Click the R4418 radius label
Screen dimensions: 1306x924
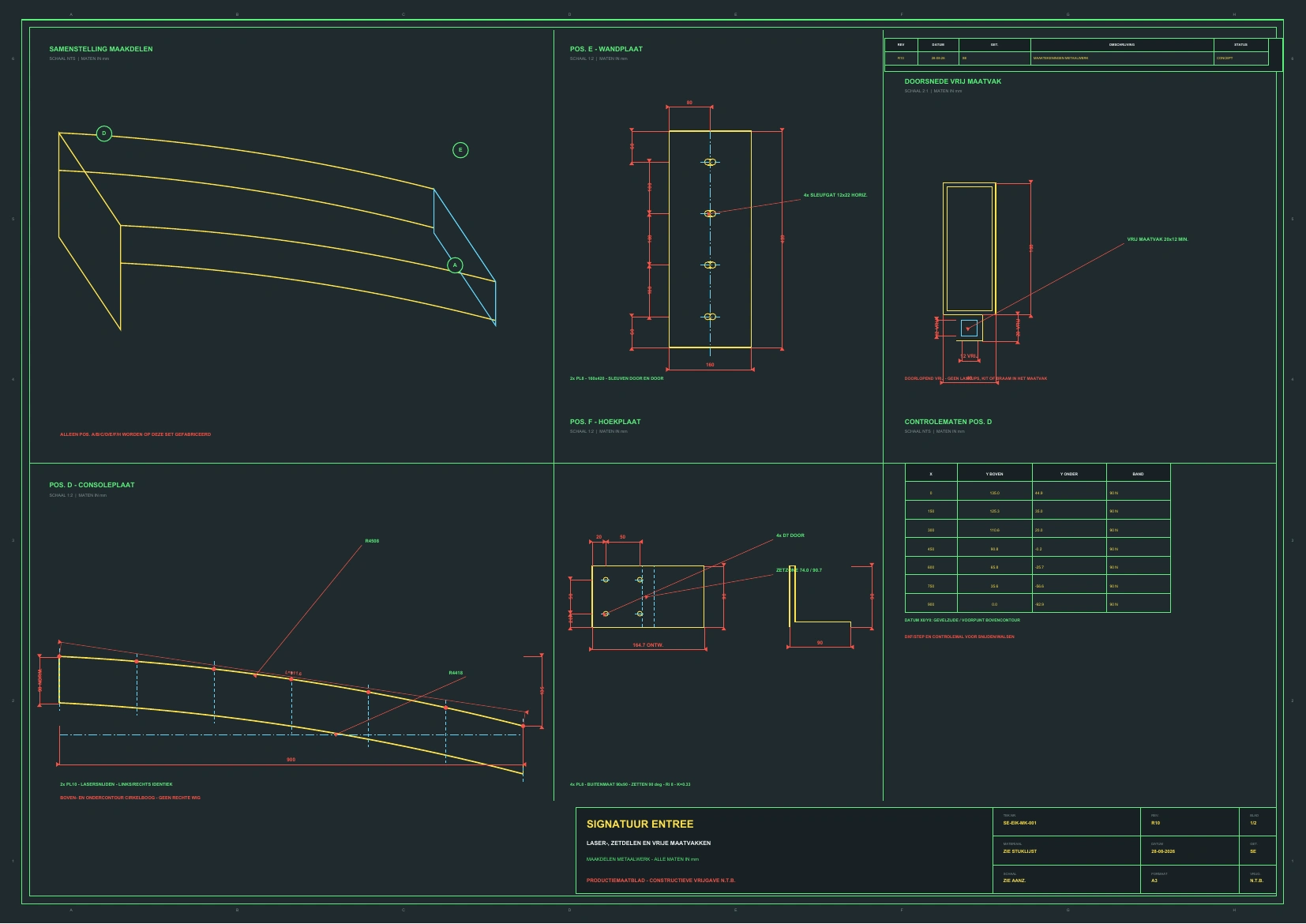tap(456, 673)
